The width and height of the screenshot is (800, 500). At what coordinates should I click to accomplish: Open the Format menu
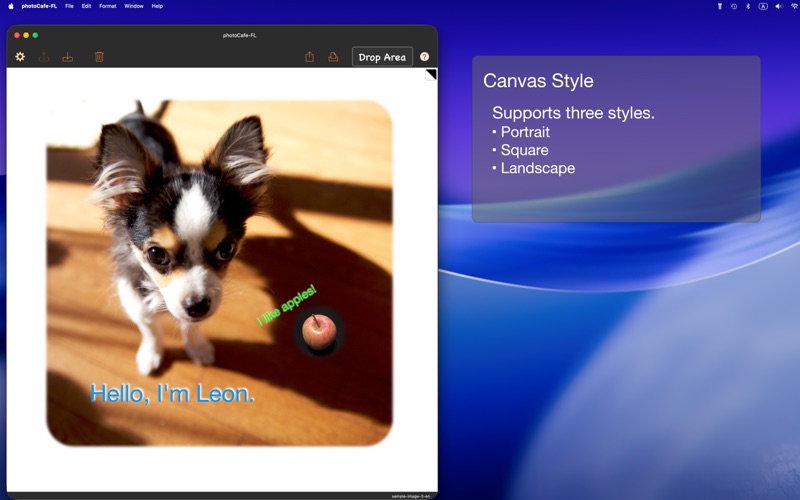[108, 6]
